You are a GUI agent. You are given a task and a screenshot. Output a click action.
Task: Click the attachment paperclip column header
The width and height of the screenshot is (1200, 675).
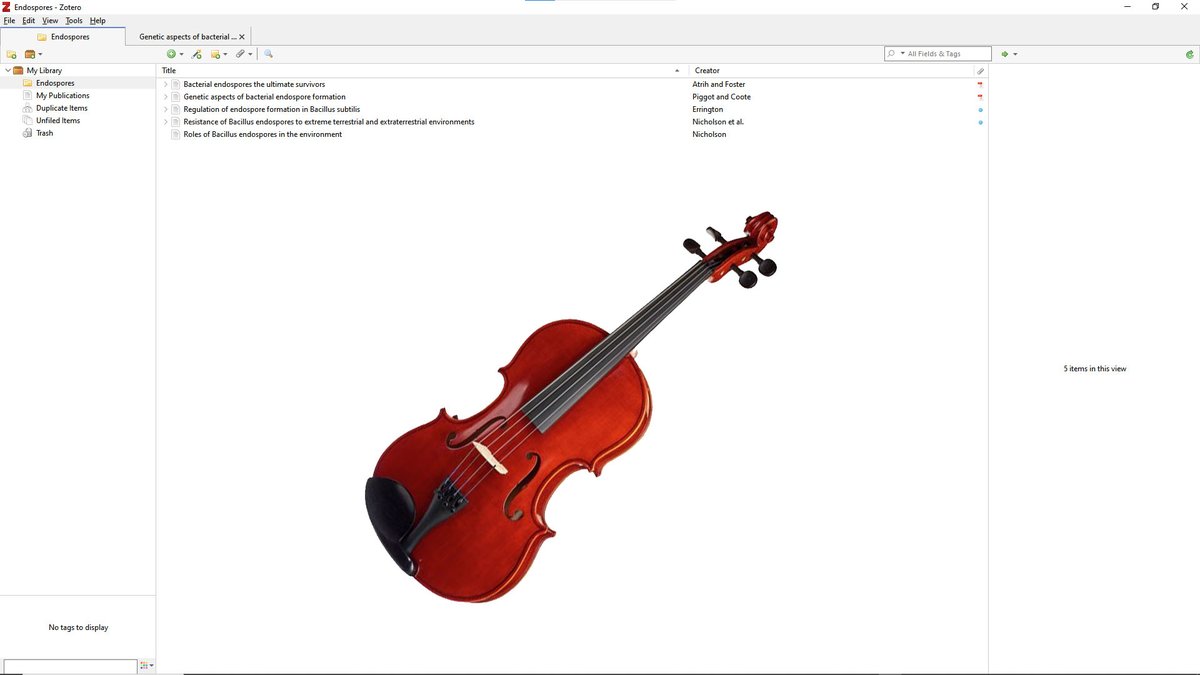tap(980, 71)
